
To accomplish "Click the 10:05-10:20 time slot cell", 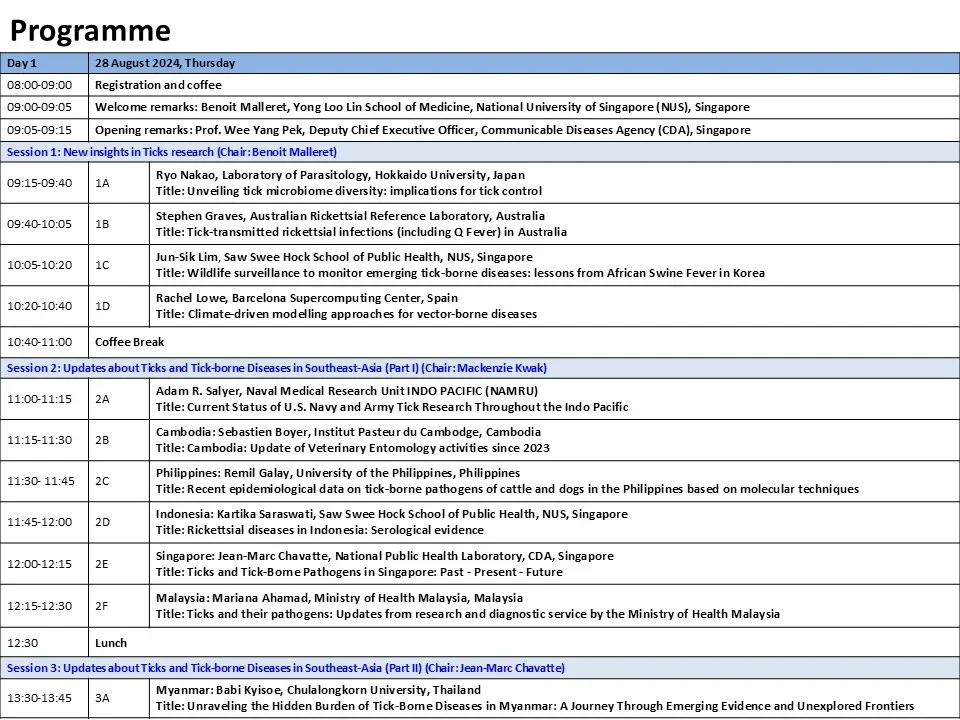I will click(39, 265).
